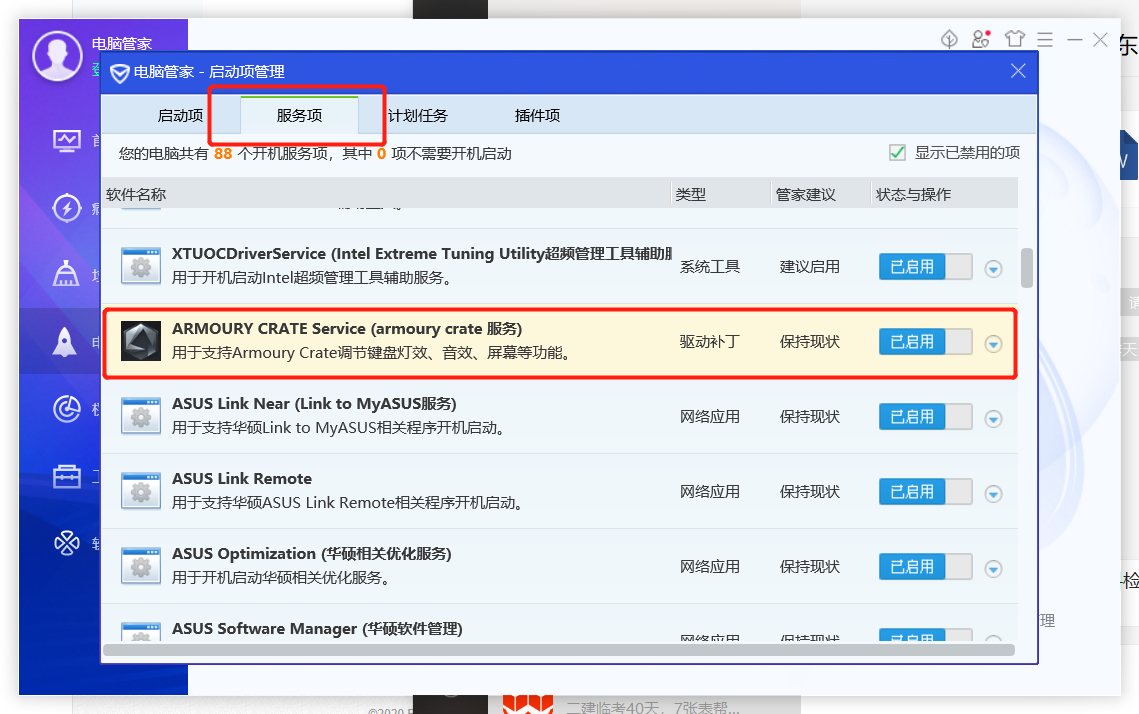The width and height of the screenshot is (1139, 714).
Task: Expand options arrow for ARMOURY CRATE Service
Action: click(994, 344)
